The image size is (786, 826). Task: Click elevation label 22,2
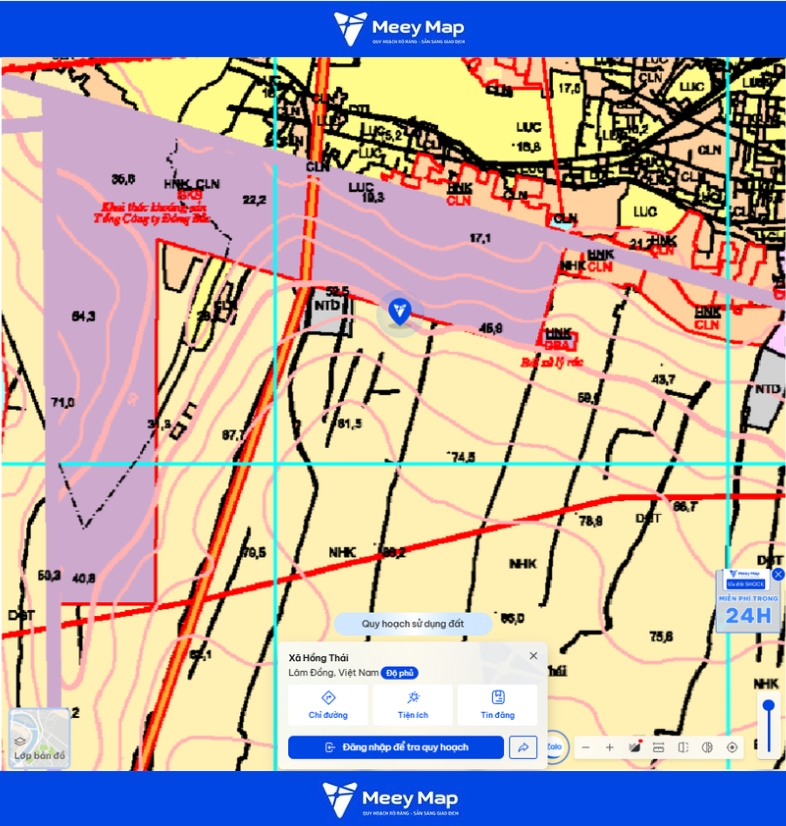click(x=254, y=200)
